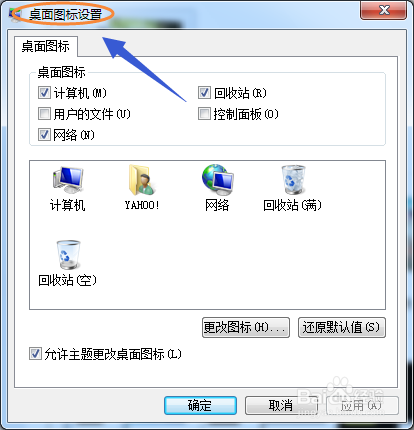Click the 更改图标(H)... button
The height and width of the screenshot is (430, 414).
(246, 327)
